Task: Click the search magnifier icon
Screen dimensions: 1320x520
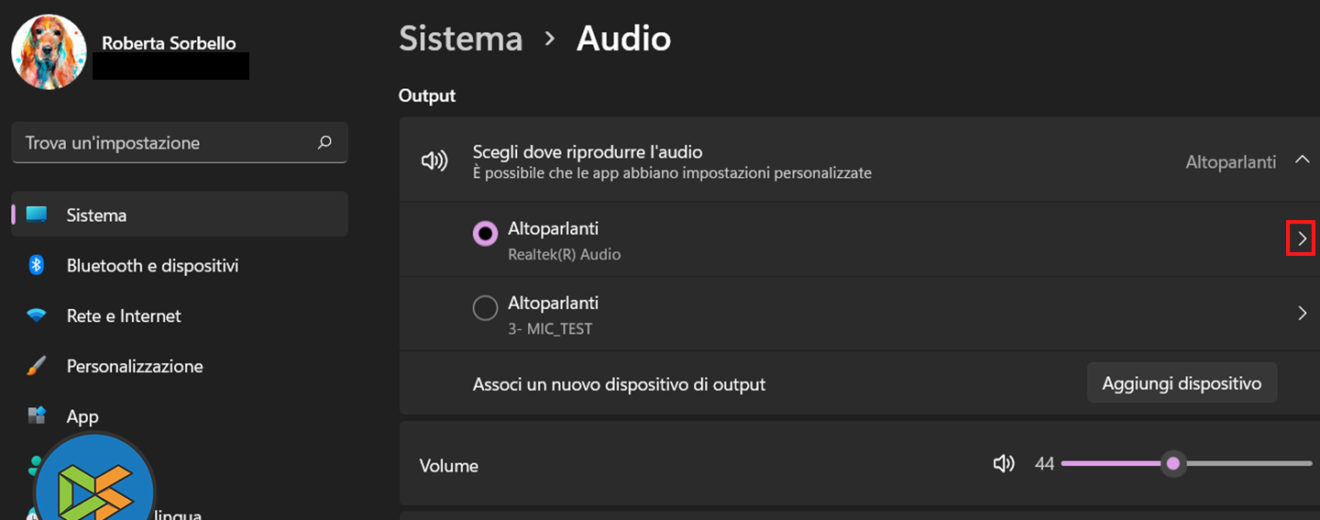Action: 324,143
